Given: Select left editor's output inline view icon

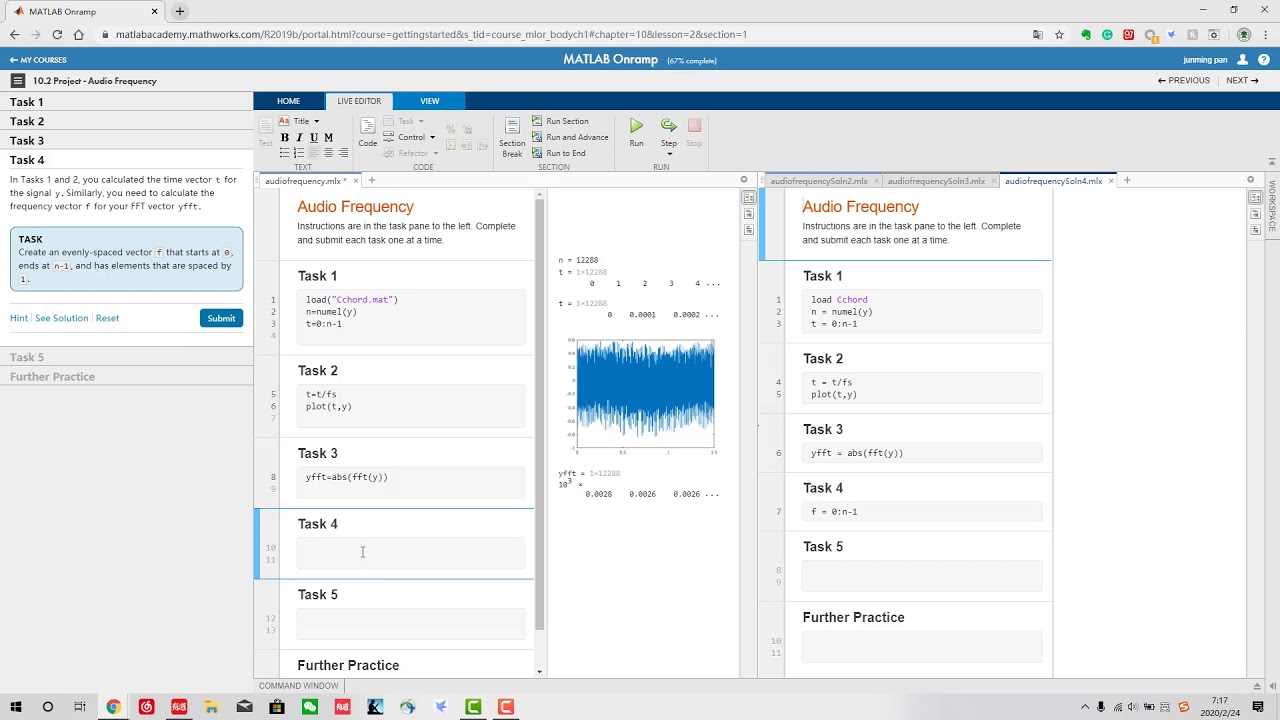Looking at the screenshot, I should coord(748,214).
